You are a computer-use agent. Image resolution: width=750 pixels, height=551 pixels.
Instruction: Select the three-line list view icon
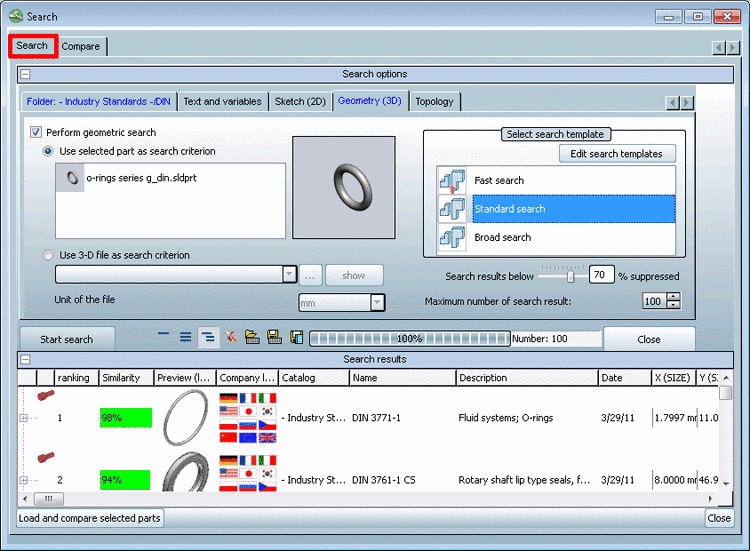(x=185, y=338)
